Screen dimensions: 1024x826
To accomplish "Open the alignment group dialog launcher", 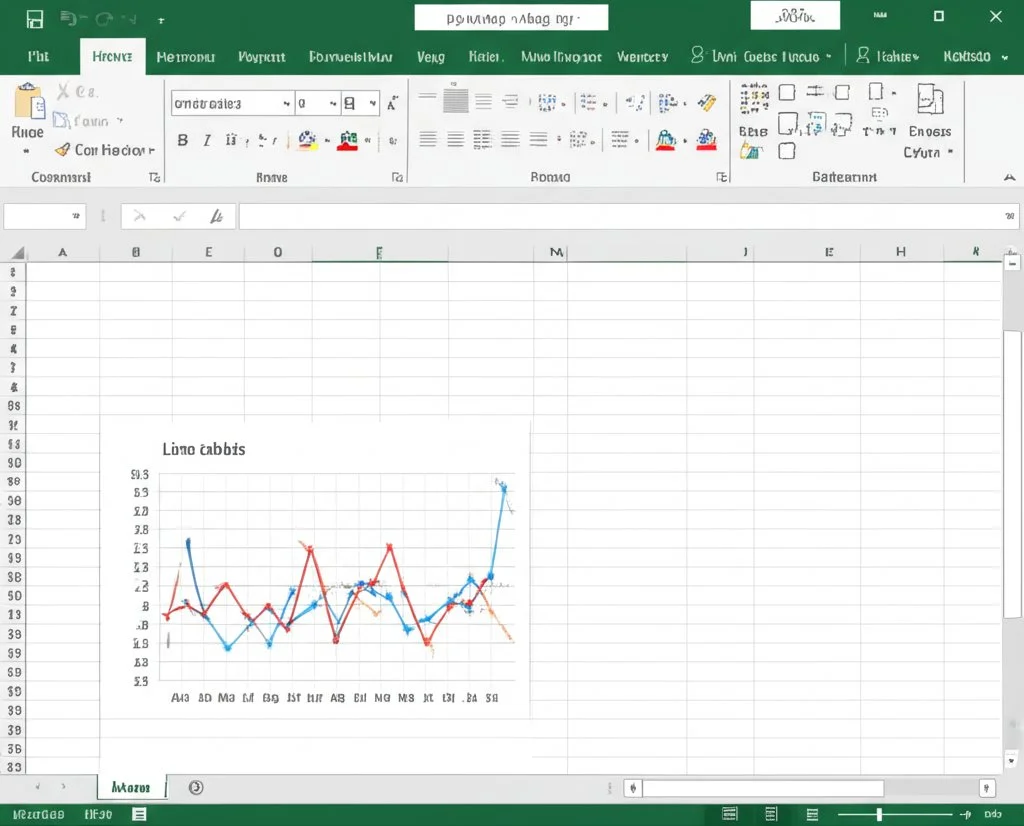I will [x=722, y=177].
